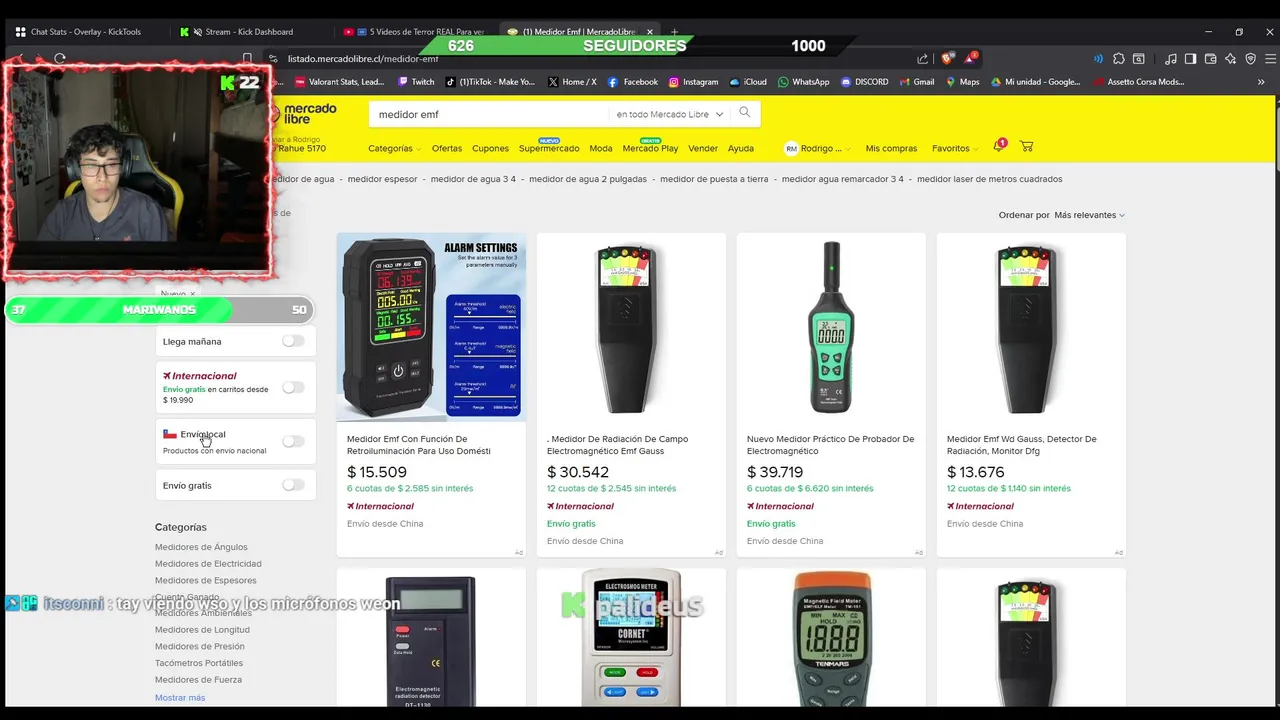Expand categories with Mostrar más
The width and height of the screenshot is (1280, 720).
click(x=180, y=697)
